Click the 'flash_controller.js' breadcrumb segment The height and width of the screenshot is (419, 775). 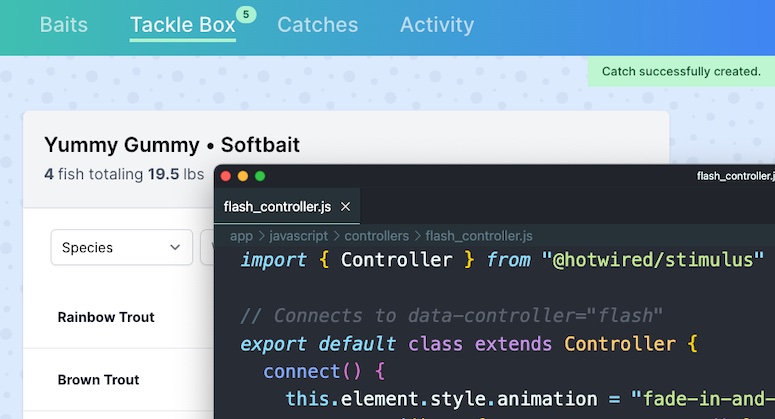tap(479, 236)
